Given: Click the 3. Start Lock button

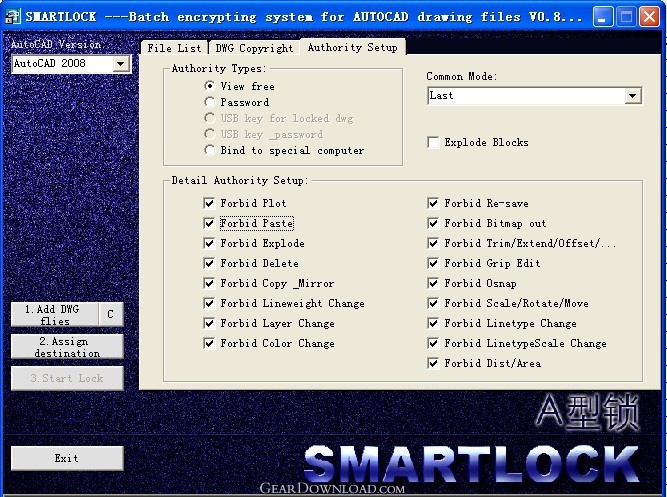Looking at the screenshot, I should (67, 378).
